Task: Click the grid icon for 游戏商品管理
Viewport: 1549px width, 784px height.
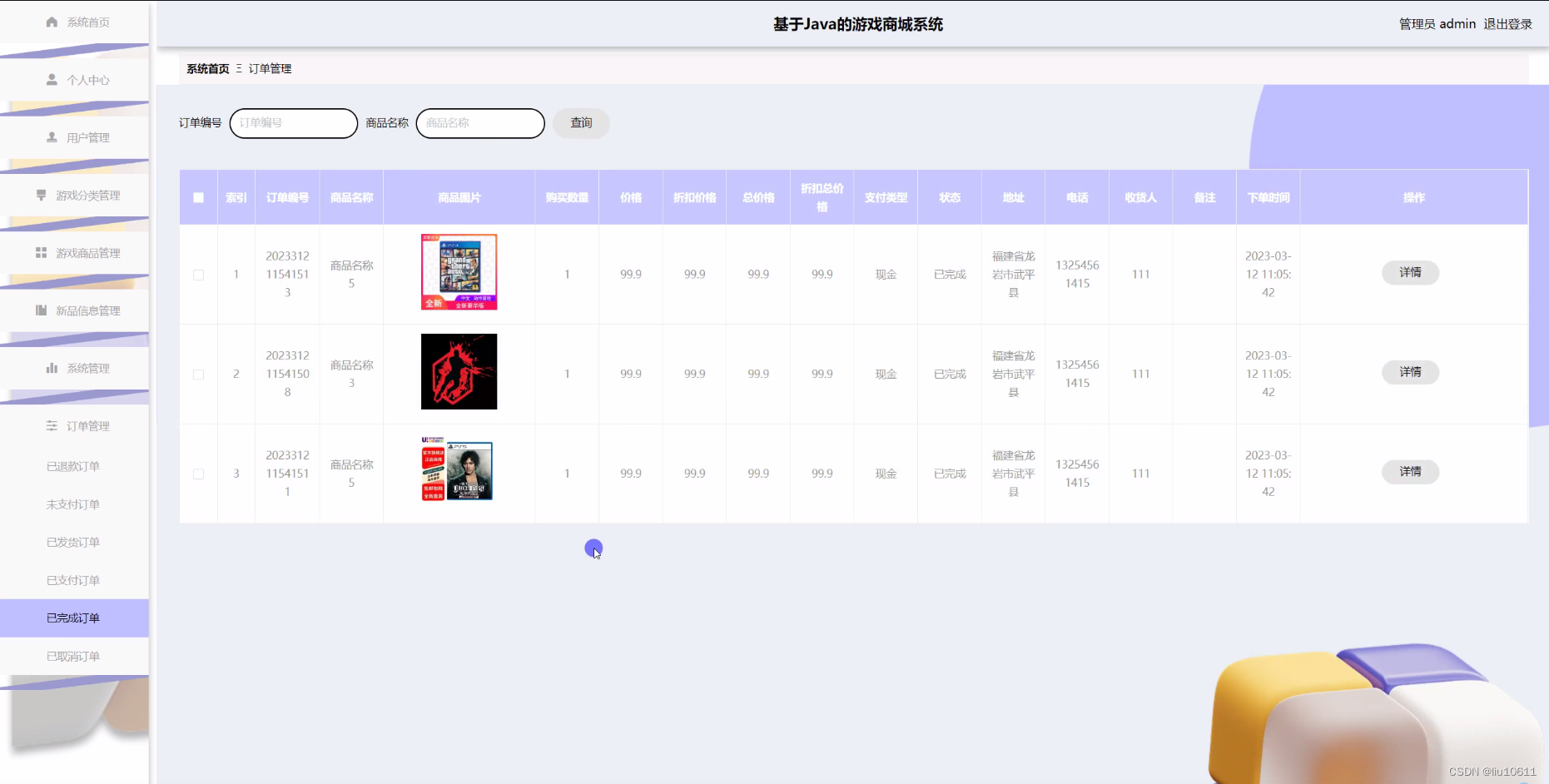Action: pos(41,252)
